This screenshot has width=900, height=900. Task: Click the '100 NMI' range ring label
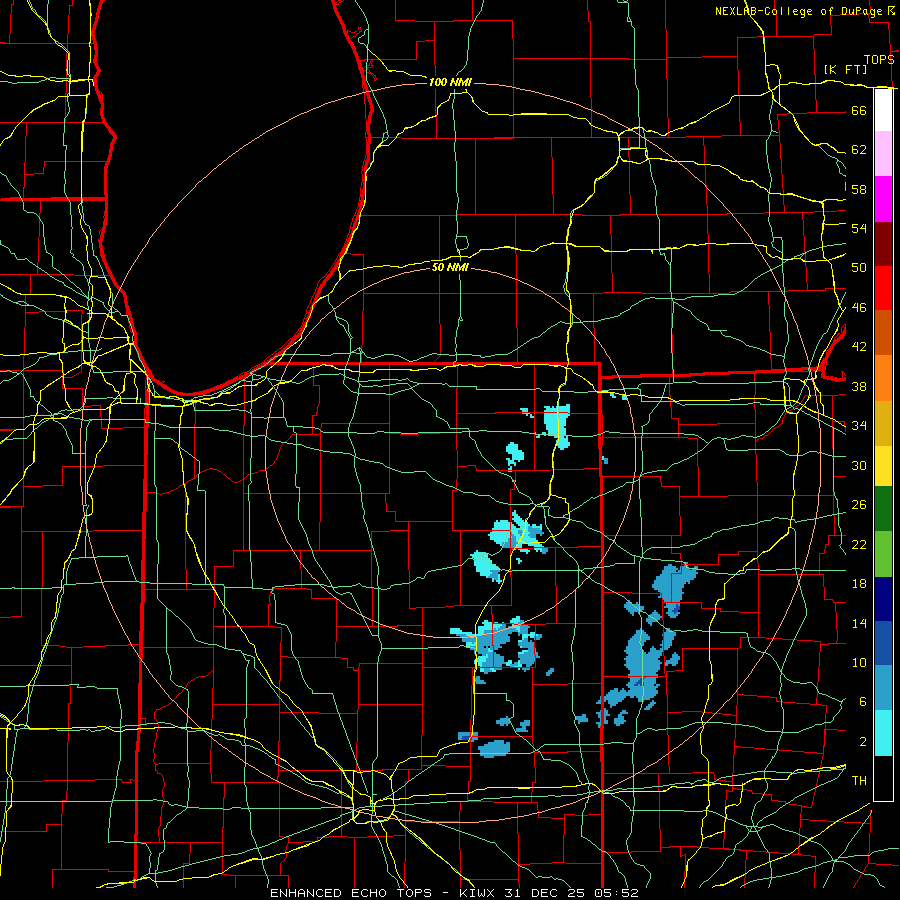tap(450, 83)
